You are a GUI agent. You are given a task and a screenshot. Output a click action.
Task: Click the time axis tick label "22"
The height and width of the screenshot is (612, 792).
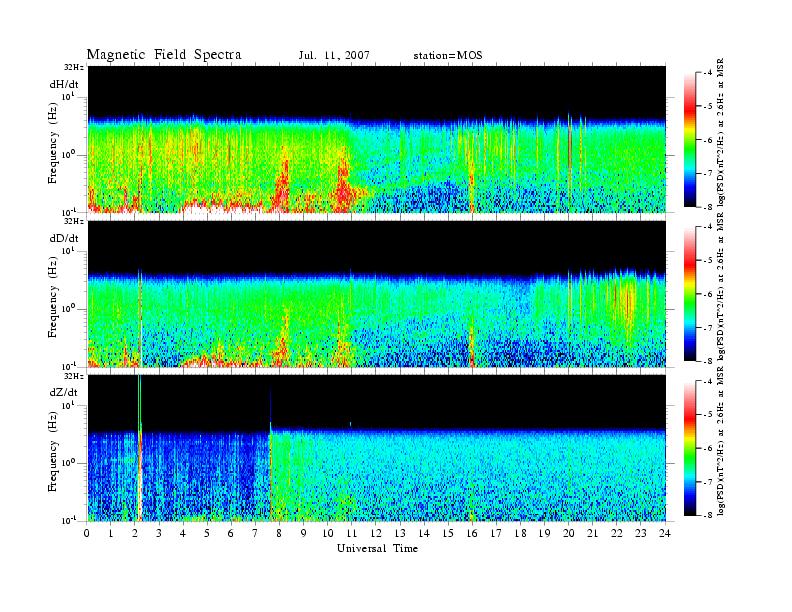(x=617, y=533)
